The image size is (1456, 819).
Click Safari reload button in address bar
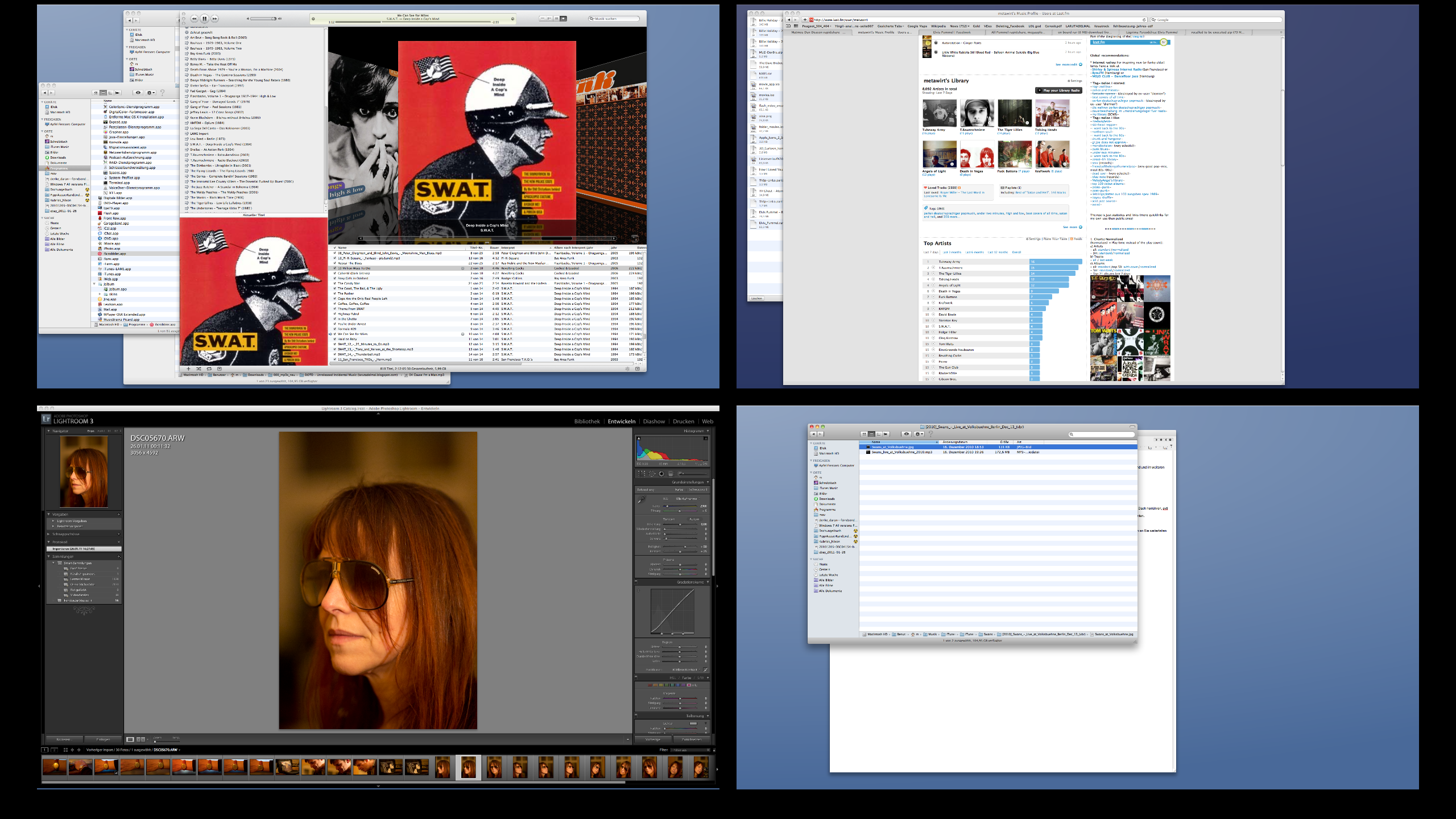[x=1144, y=19]
